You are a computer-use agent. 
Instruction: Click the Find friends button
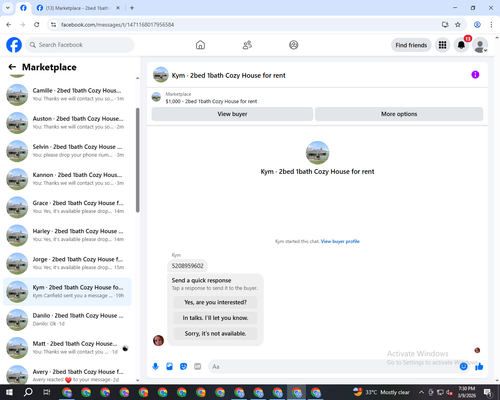[411, 45]
